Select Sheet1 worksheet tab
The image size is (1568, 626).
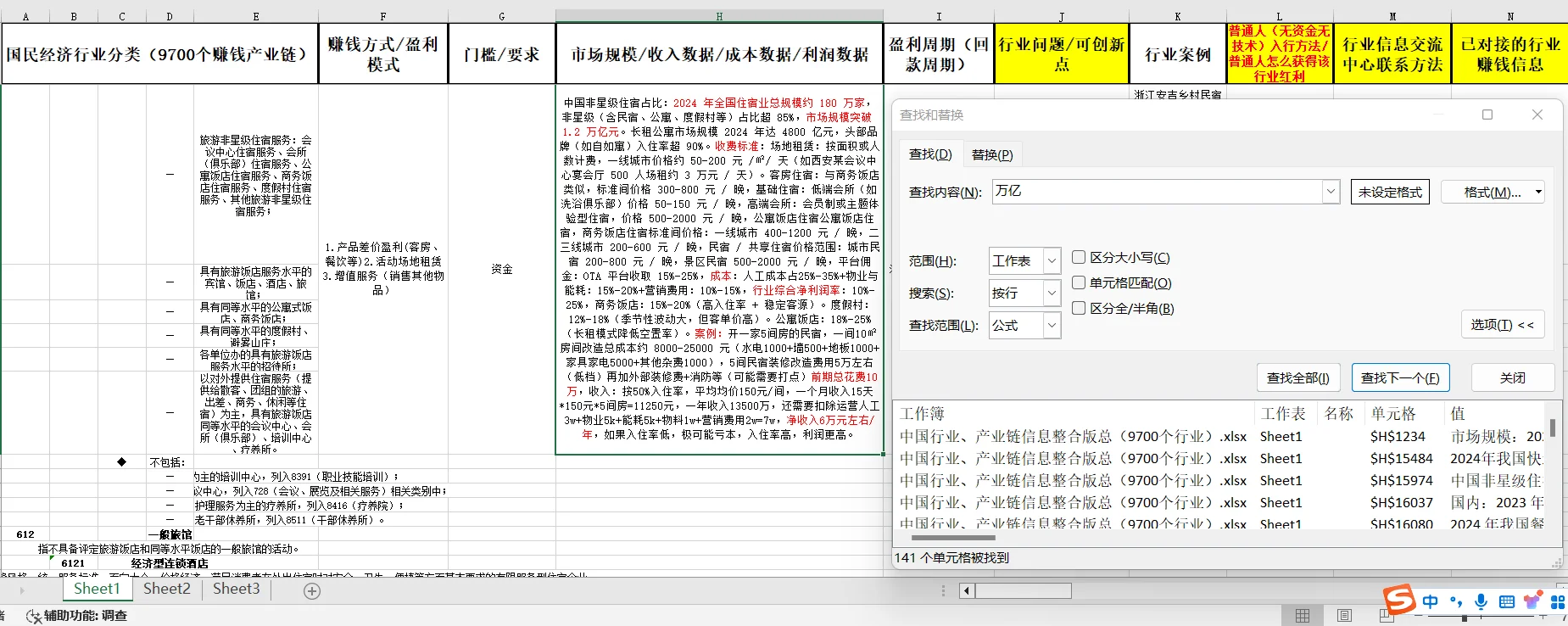point(97,589)
